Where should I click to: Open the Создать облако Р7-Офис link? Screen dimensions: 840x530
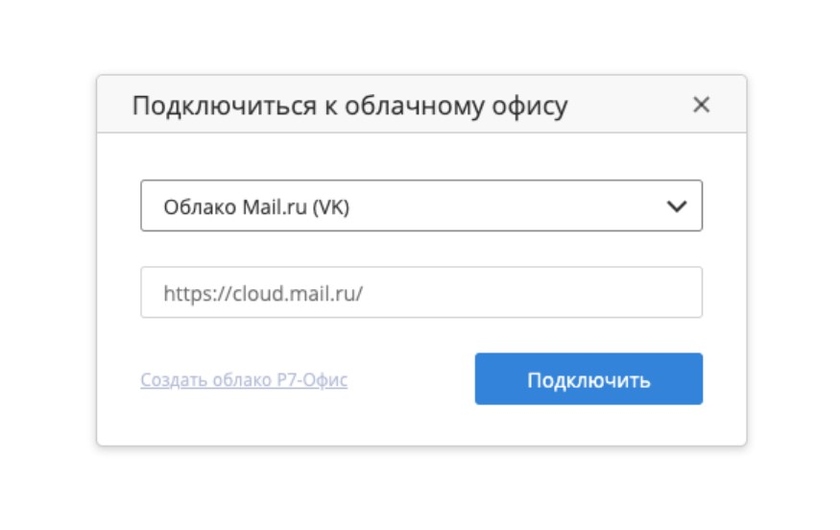[244, 380]
